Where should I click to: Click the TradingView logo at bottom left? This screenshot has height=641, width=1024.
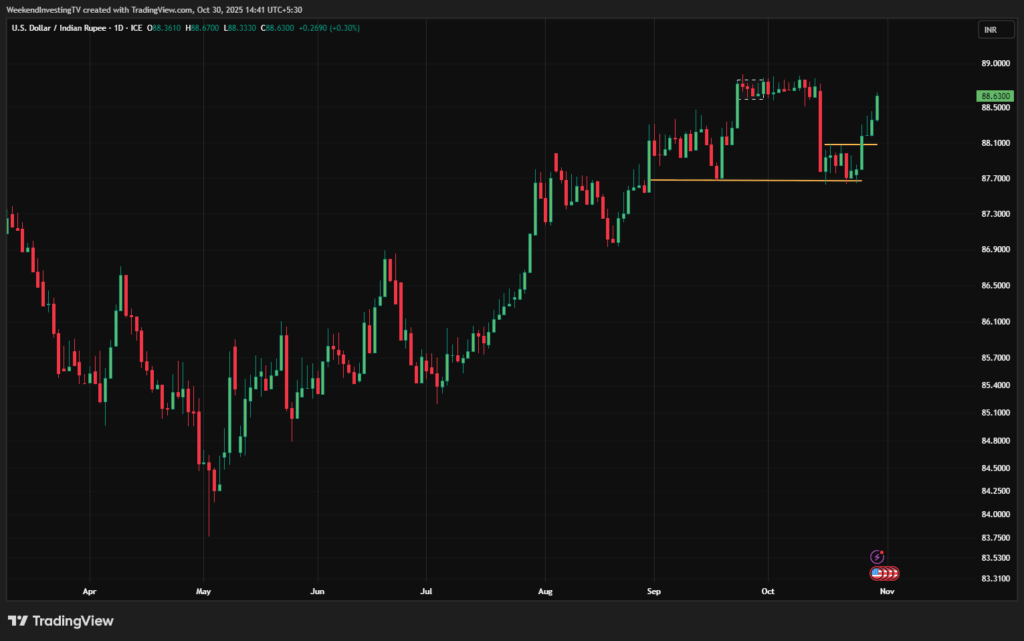[61, 621]
